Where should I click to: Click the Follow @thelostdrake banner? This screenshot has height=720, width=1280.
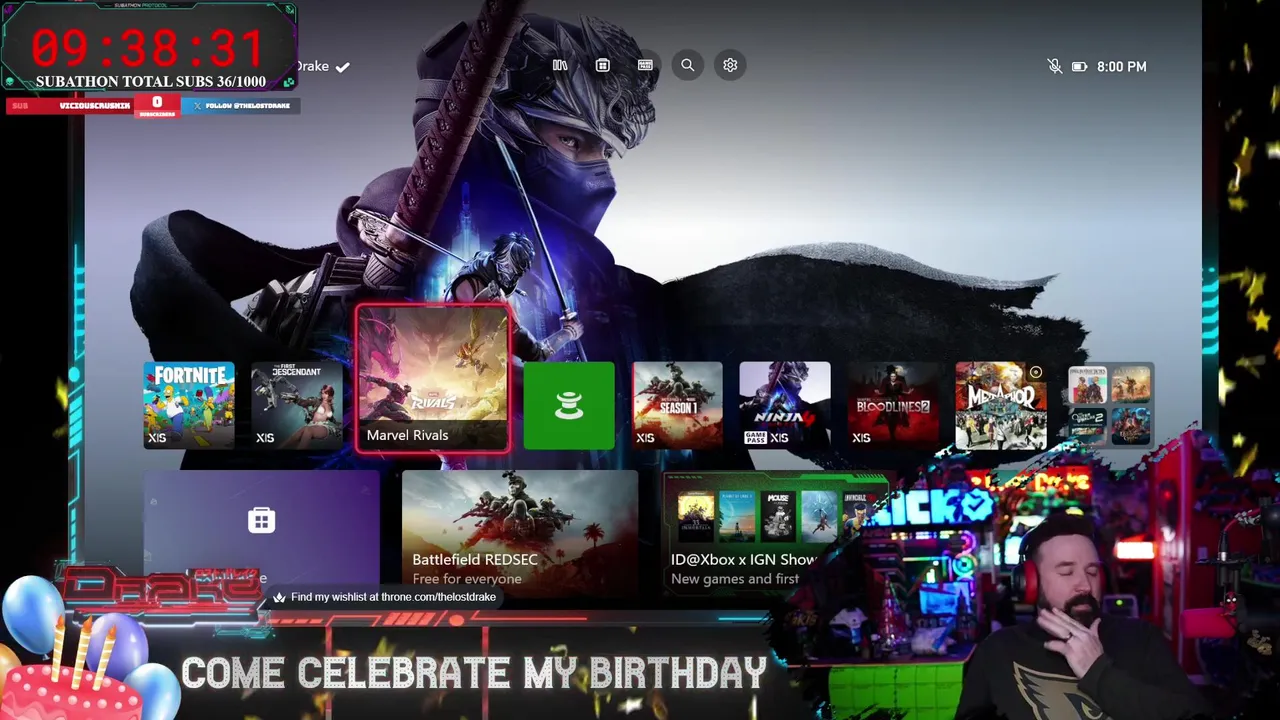pos(241,105)
